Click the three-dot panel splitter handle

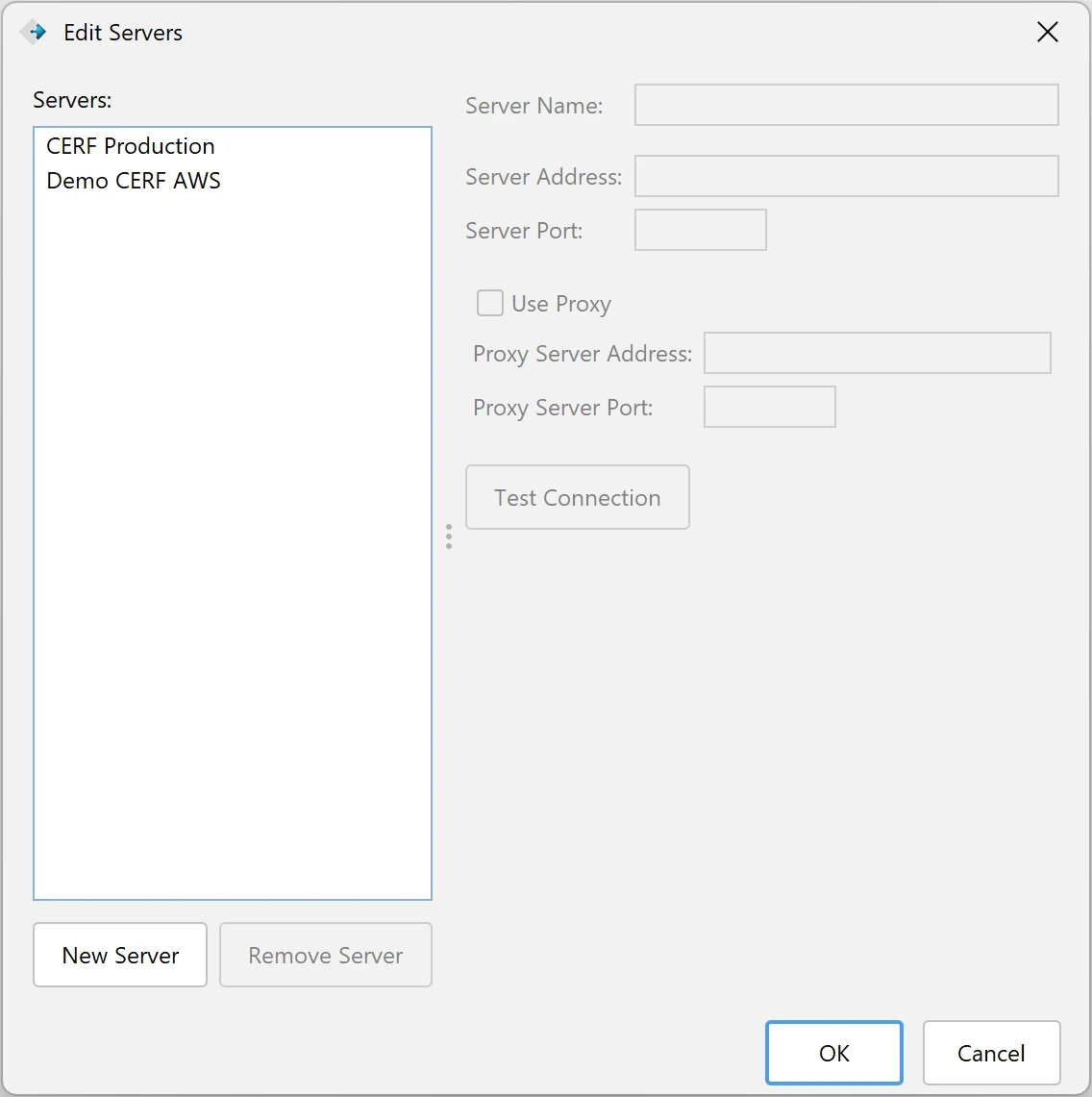tap(449, 536)
